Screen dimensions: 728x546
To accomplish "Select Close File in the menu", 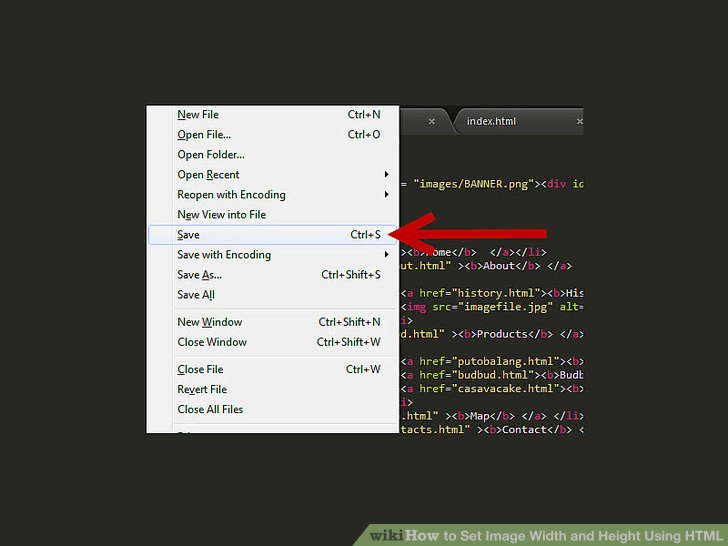I will pyautogui.click(x=273, y=369).
